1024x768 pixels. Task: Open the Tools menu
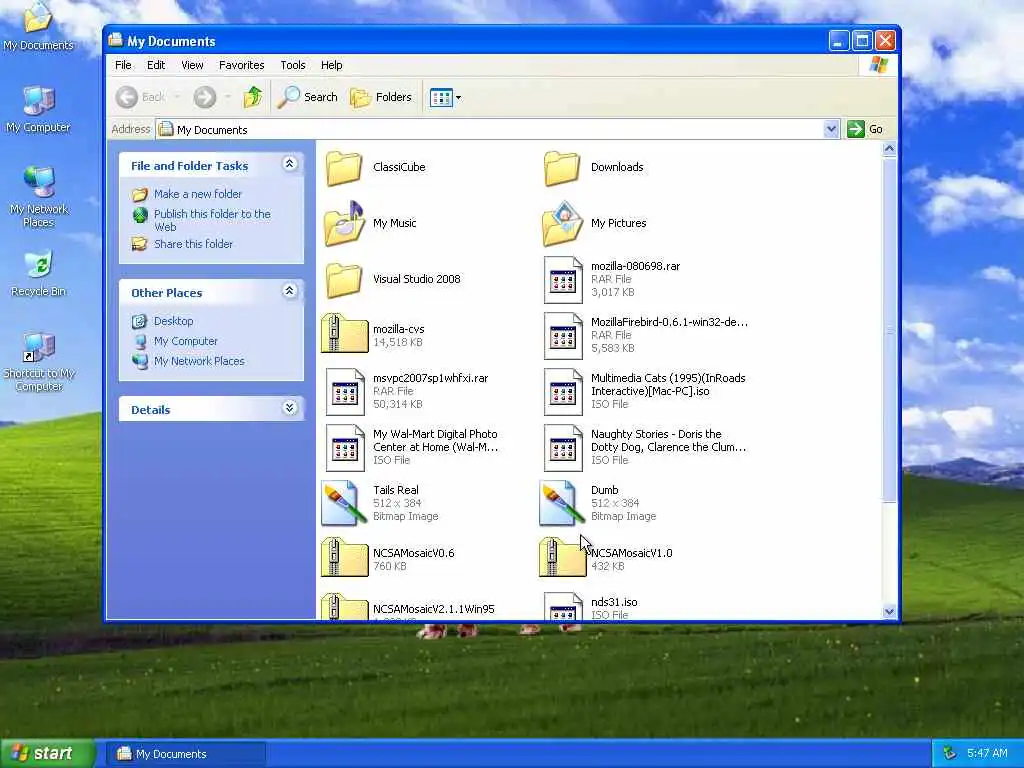tap(293, 65)
